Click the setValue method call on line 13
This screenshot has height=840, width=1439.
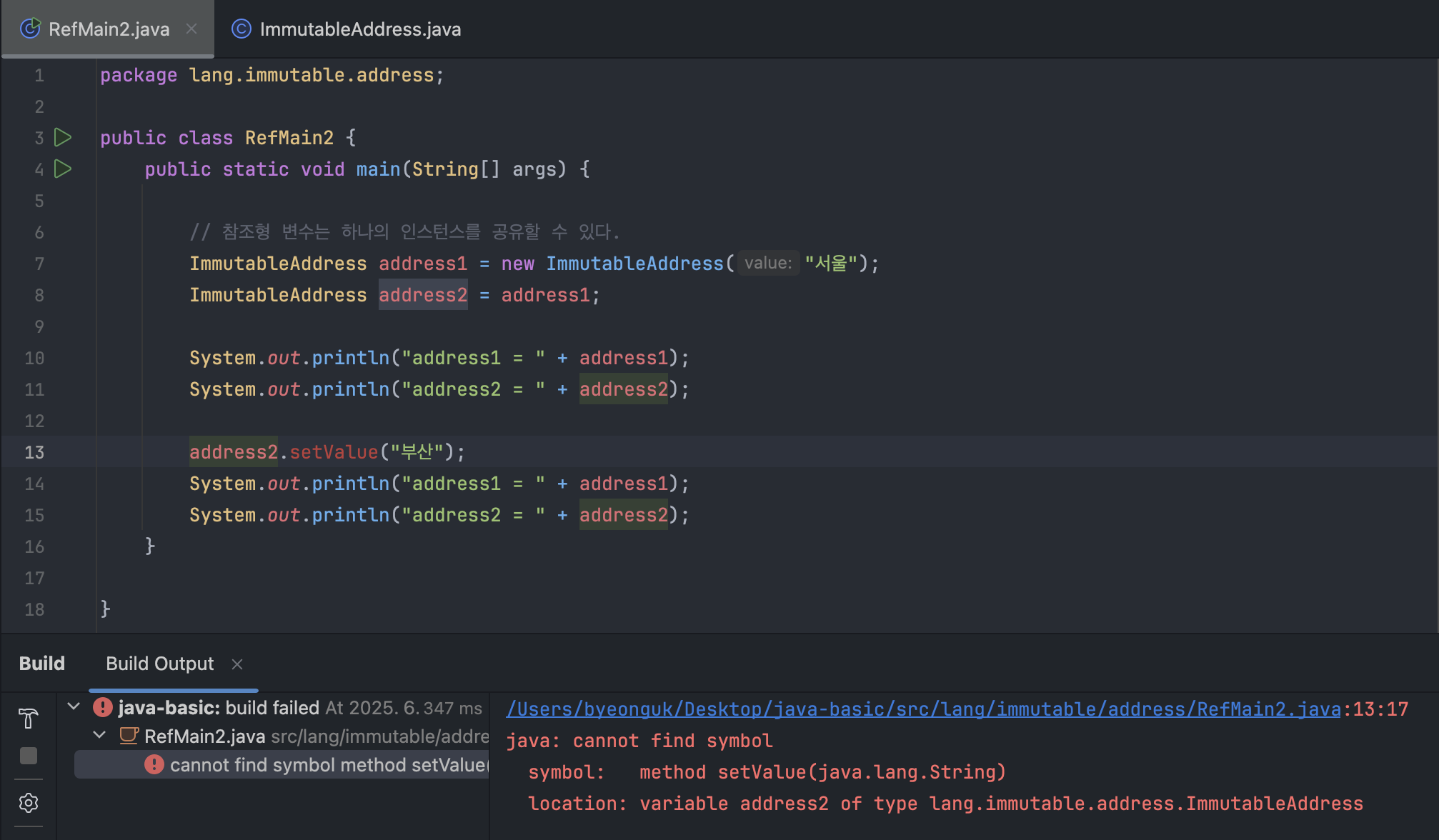(x=334, y=452)
